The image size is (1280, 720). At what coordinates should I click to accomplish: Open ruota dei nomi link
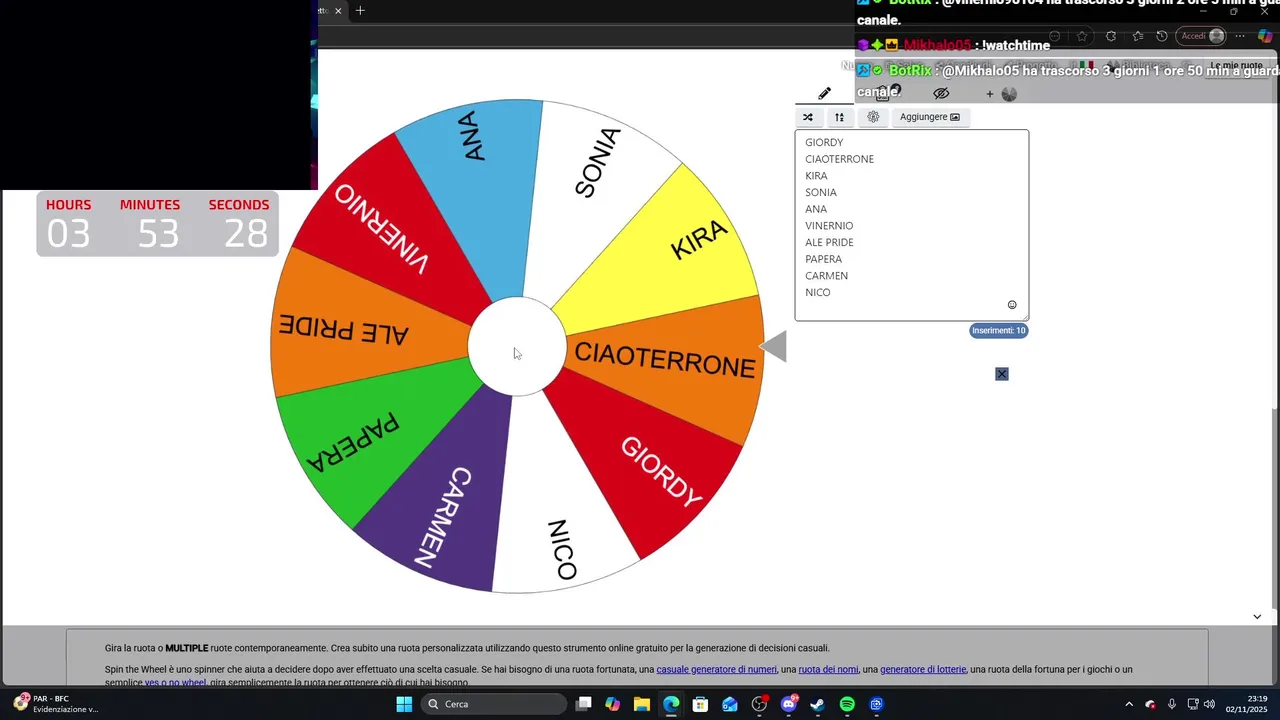coord(828,669)
